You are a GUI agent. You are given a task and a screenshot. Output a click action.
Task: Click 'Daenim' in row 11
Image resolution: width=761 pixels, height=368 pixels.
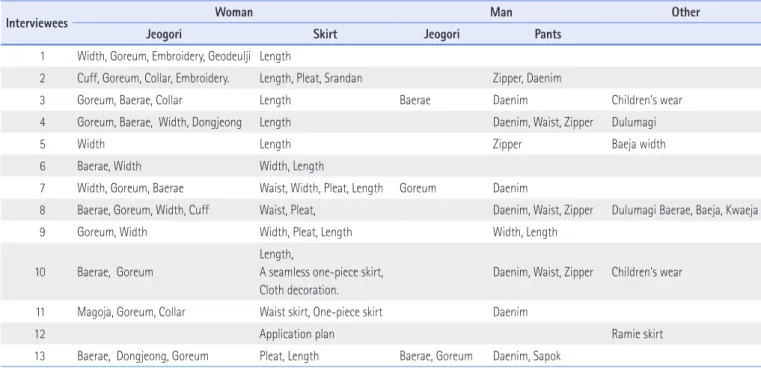(510, 312)
